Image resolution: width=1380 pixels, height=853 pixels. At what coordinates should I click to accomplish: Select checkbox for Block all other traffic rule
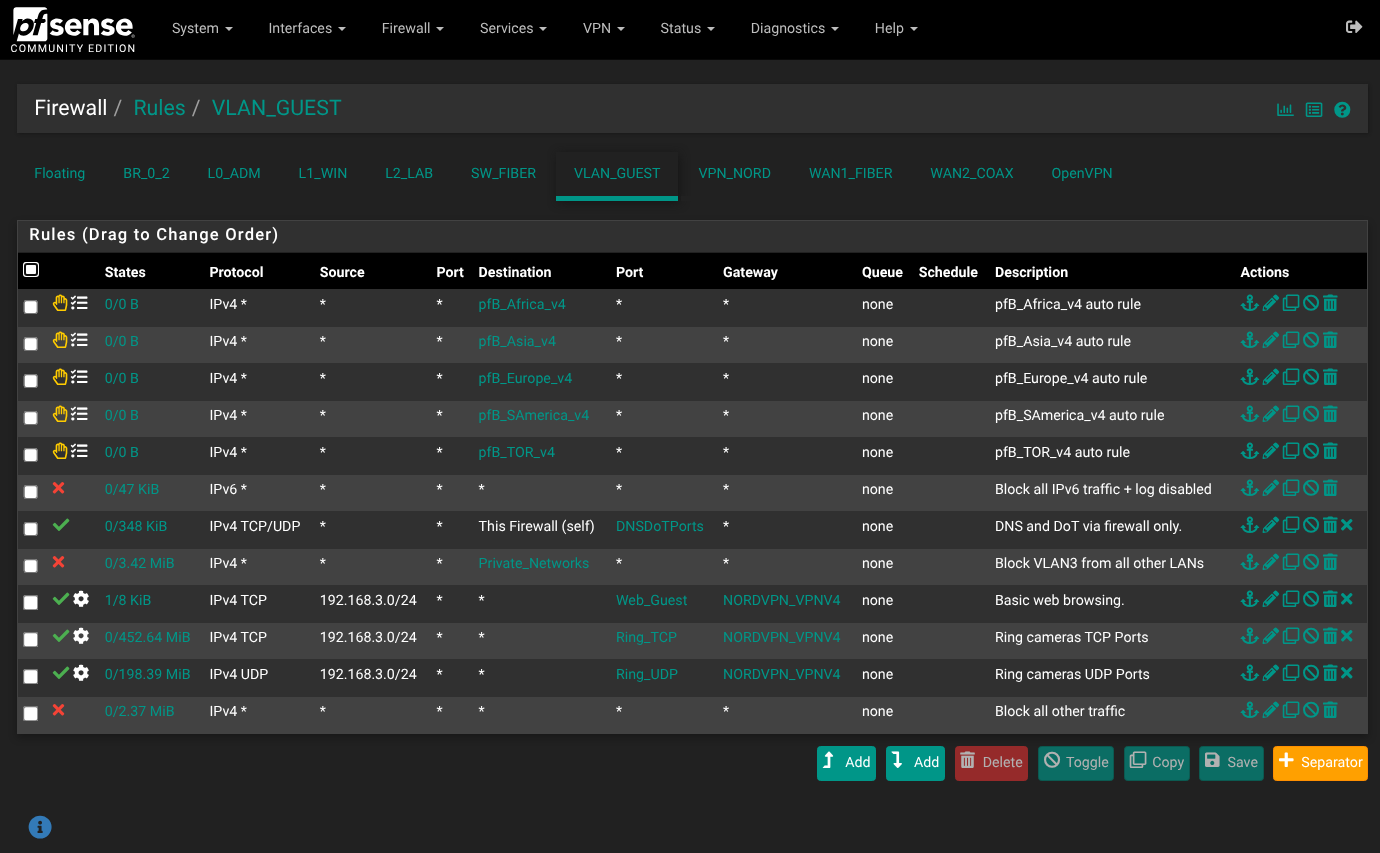(x=31, y=714)
